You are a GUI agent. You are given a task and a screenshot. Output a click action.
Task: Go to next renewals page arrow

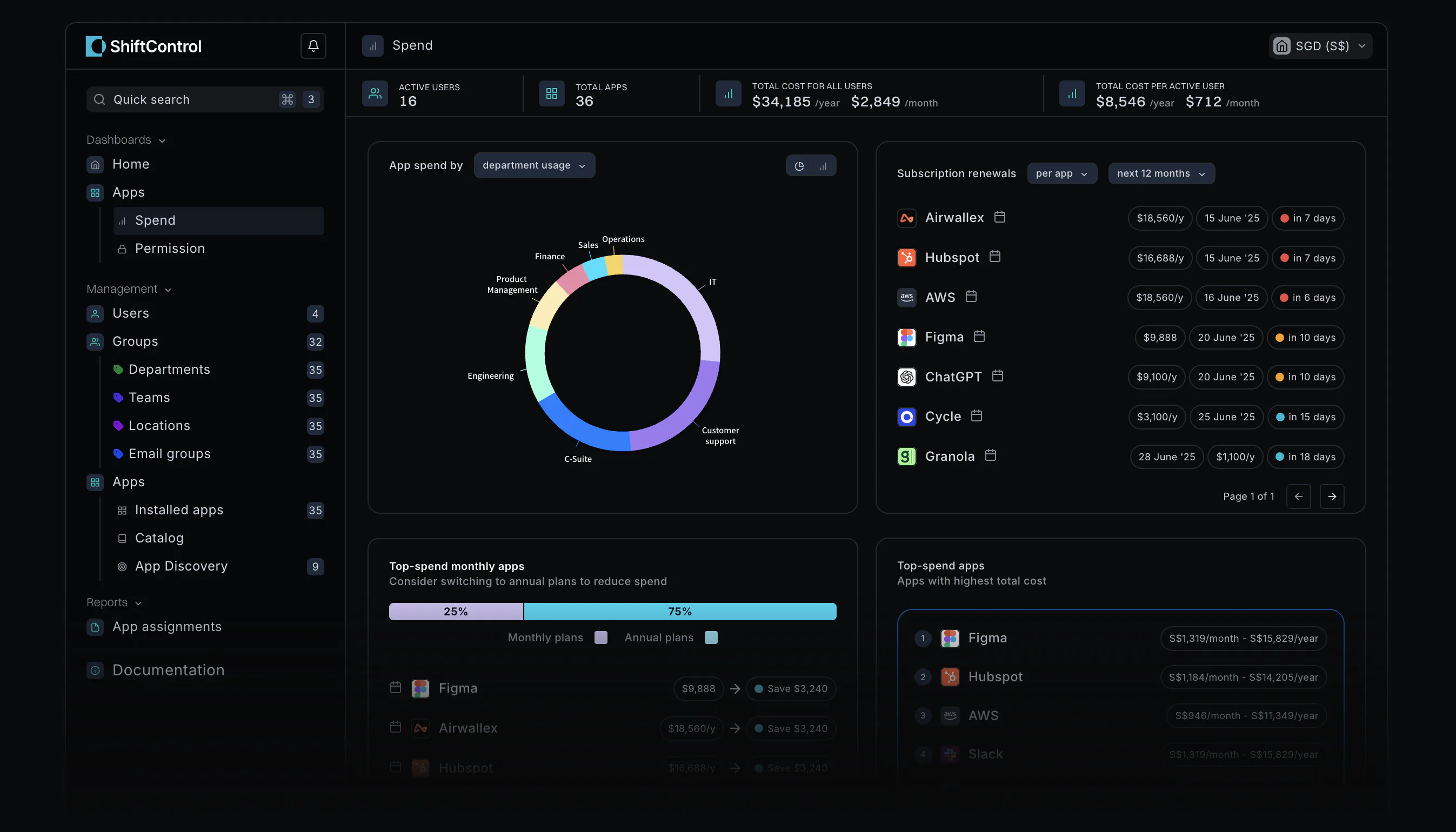[1332, 496]
